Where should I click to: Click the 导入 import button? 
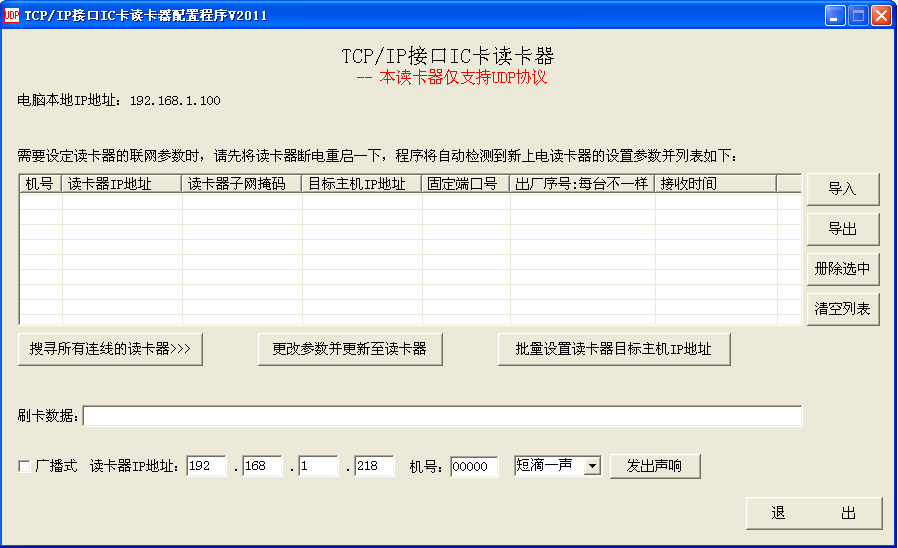(x=842, y=189)
